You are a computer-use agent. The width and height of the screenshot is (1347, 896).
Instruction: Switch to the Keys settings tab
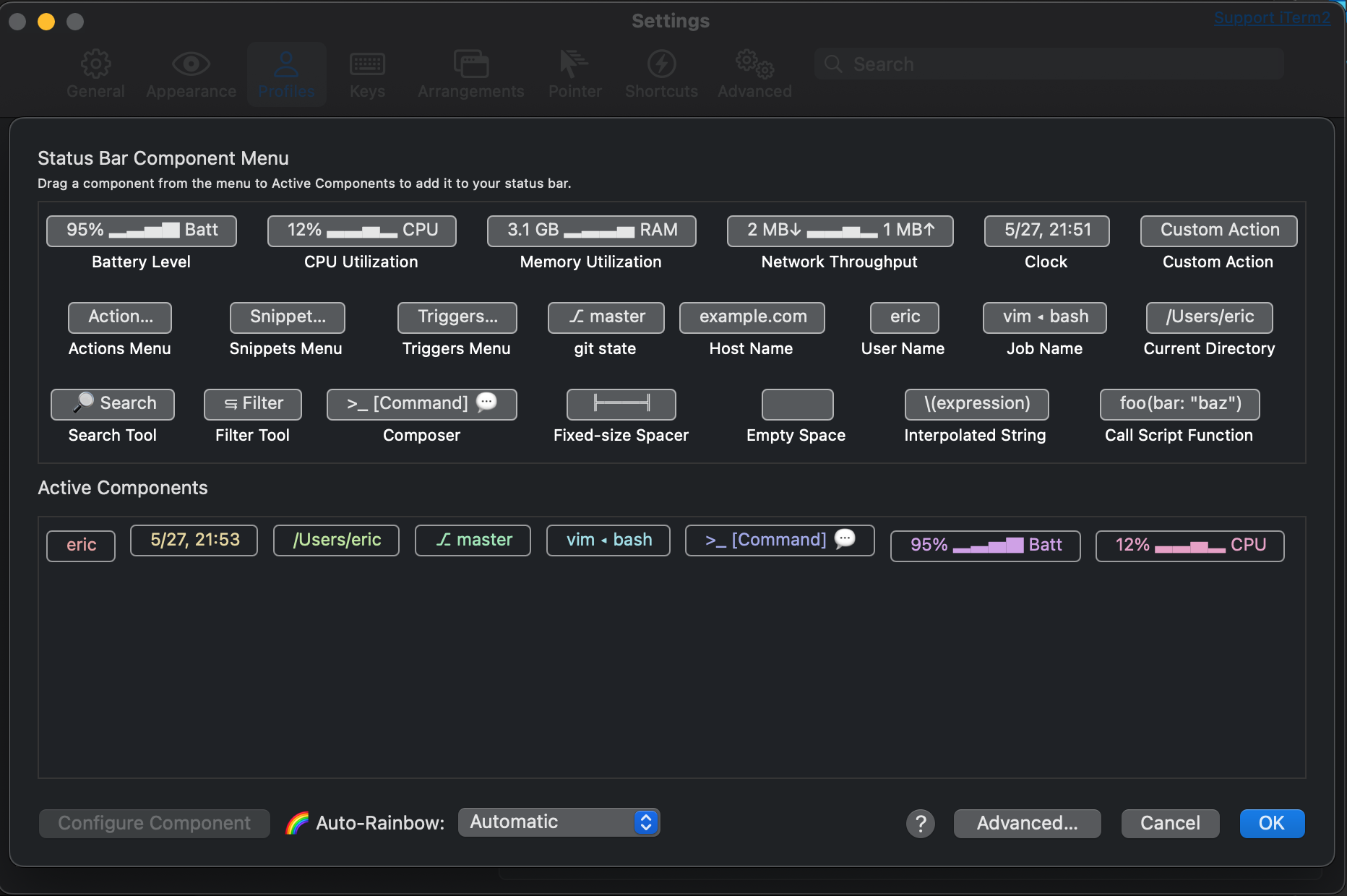367,74
